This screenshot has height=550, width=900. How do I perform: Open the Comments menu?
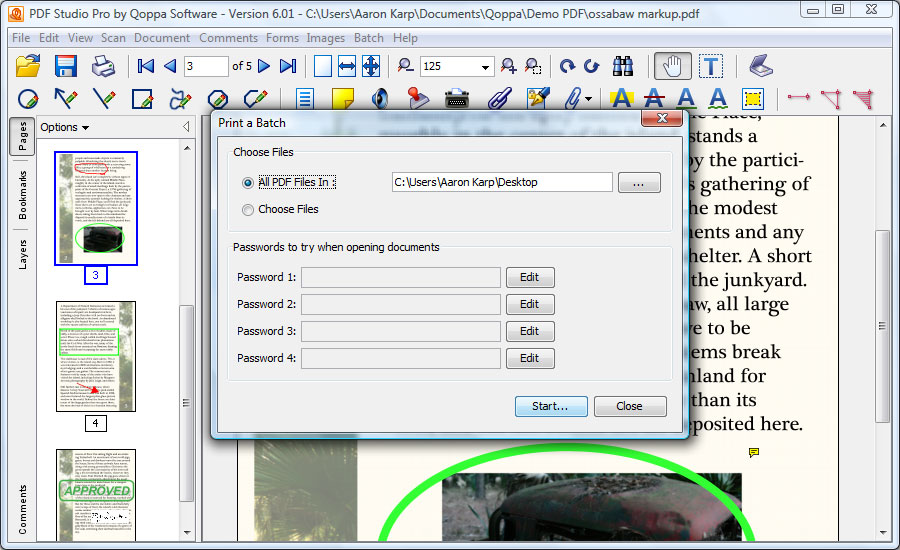(x=228, y=38)
